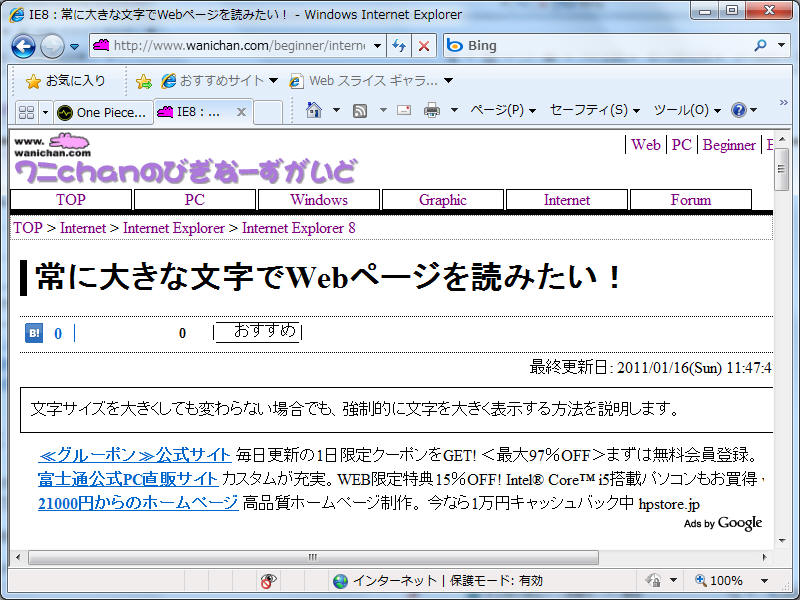Click the horizontal scrollbar right arrow
Viewport: 800px width, 600px height.
pyautogui.click(x=764, y=557)
